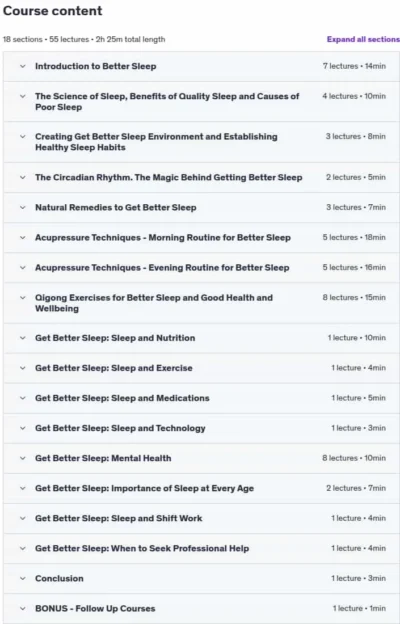
Task: Click chevron next to The Circadian Rhythm
Action: pyautogui.click(x=23, y=177)
